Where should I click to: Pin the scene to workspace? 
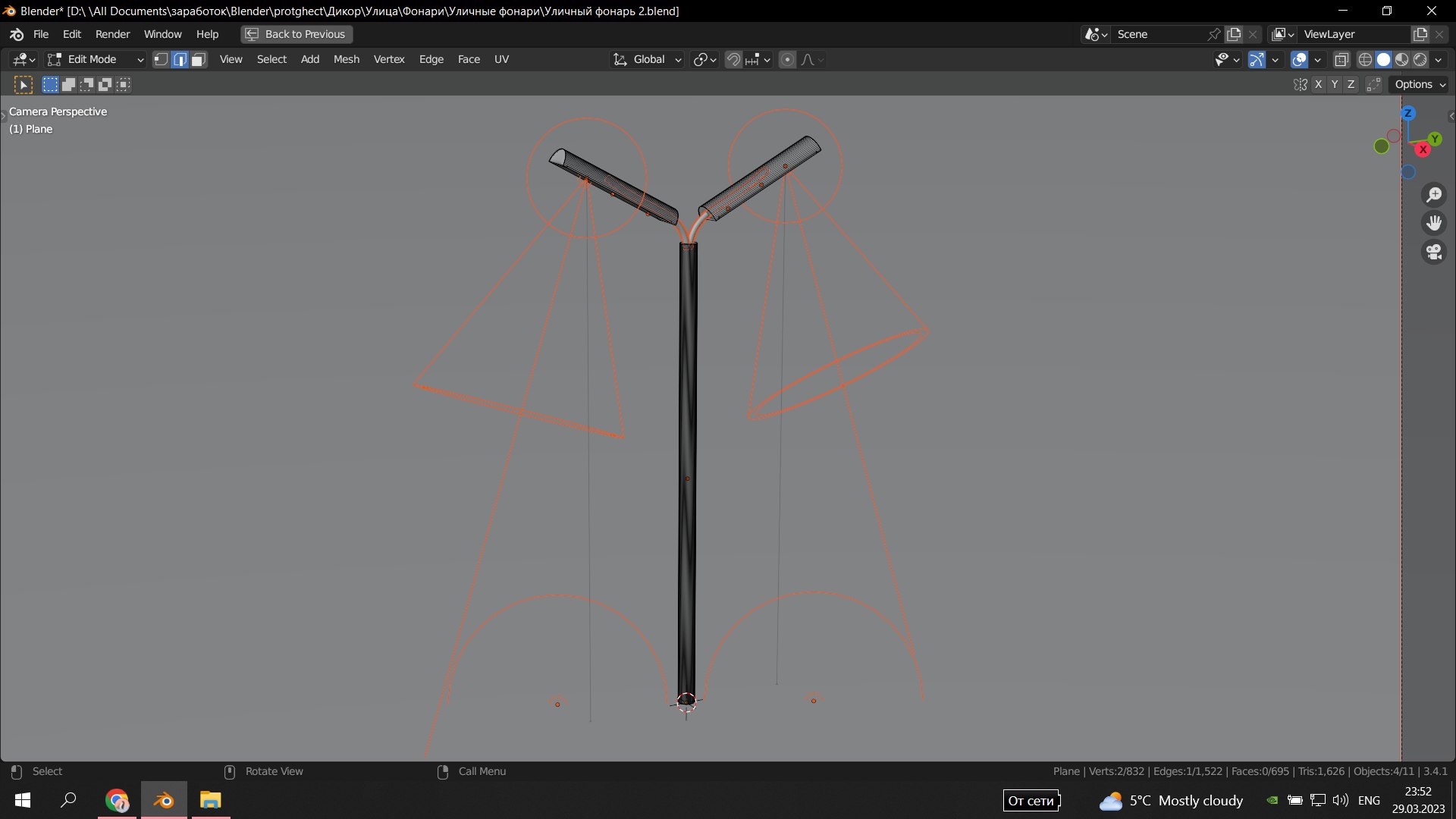(x=1213, y=34)
